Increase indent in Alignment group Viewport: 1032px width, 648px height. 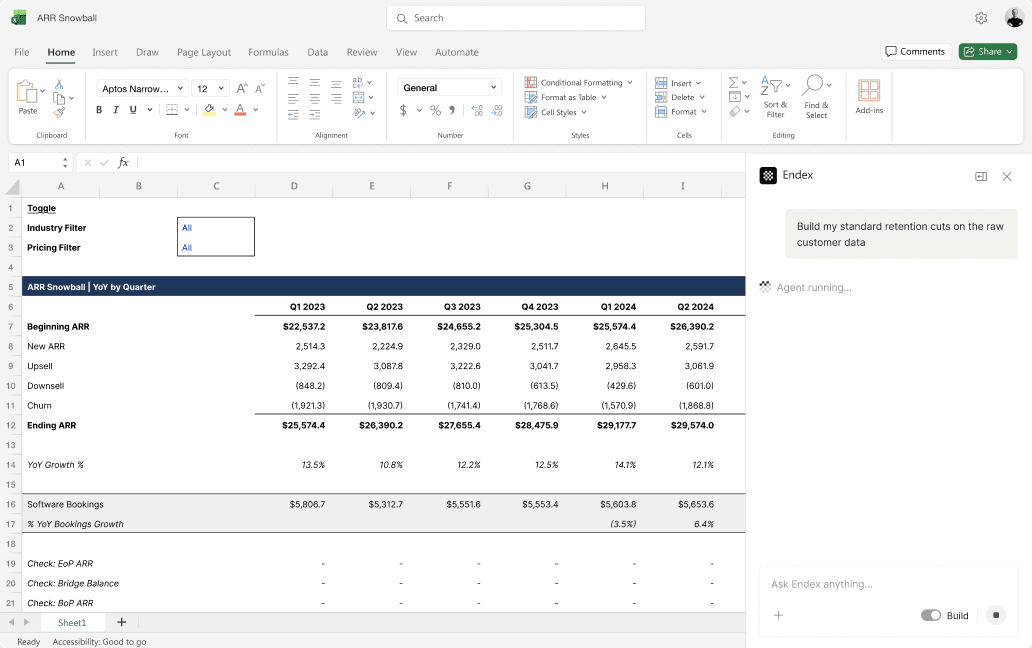click(x=315, y=114)
